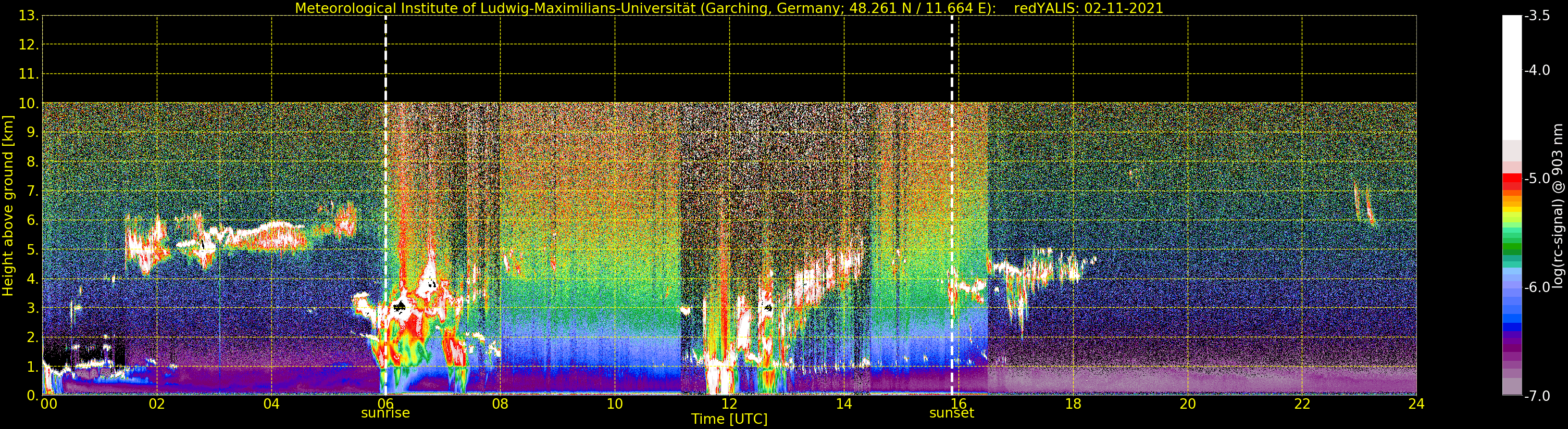Click the 10 km tick on the height axis
The width and height of the screenshot is (1568, 429).
(28, 104)
